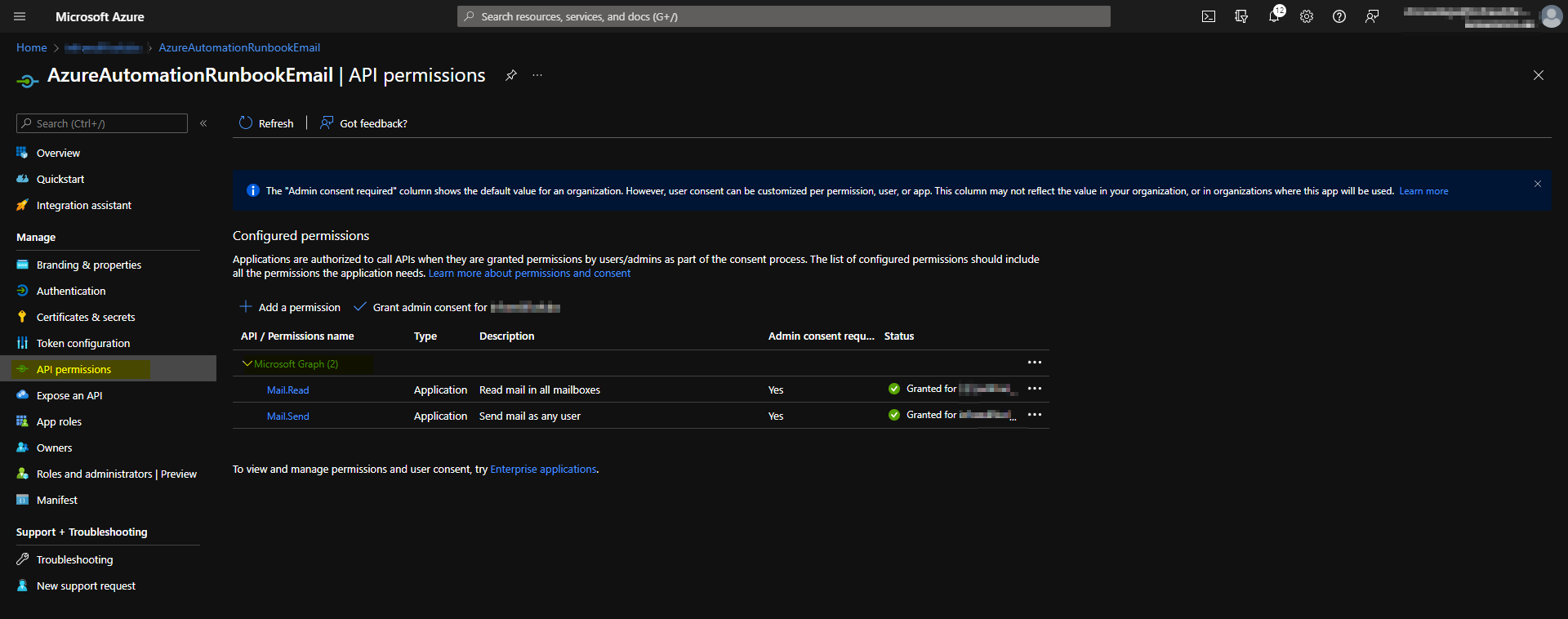The height and width of the screenshot is (619, 1568).
Task: Click the global search resources field
Action: [x=784, y=16]
